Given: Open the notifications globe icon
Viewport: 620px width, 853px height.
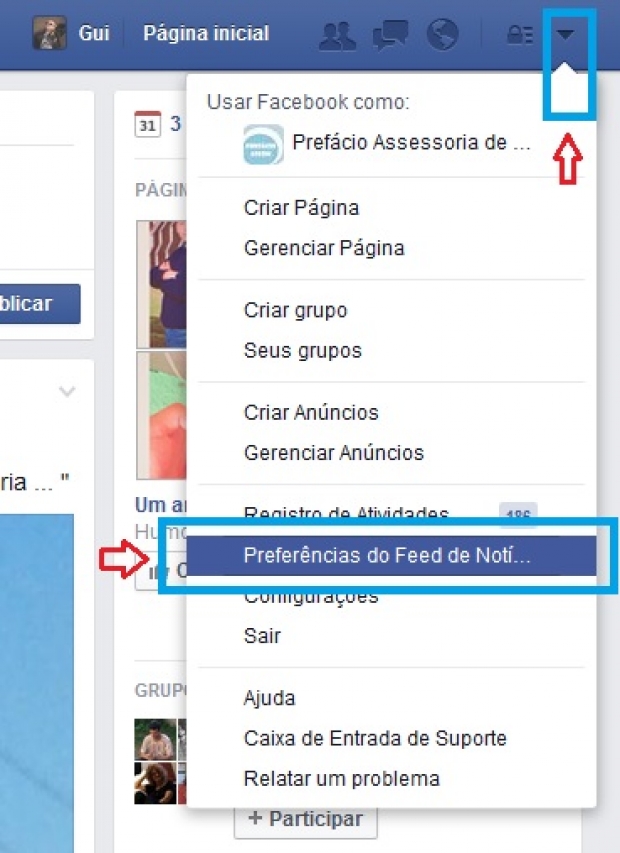Looking at the screenshot, I should 442,35.
